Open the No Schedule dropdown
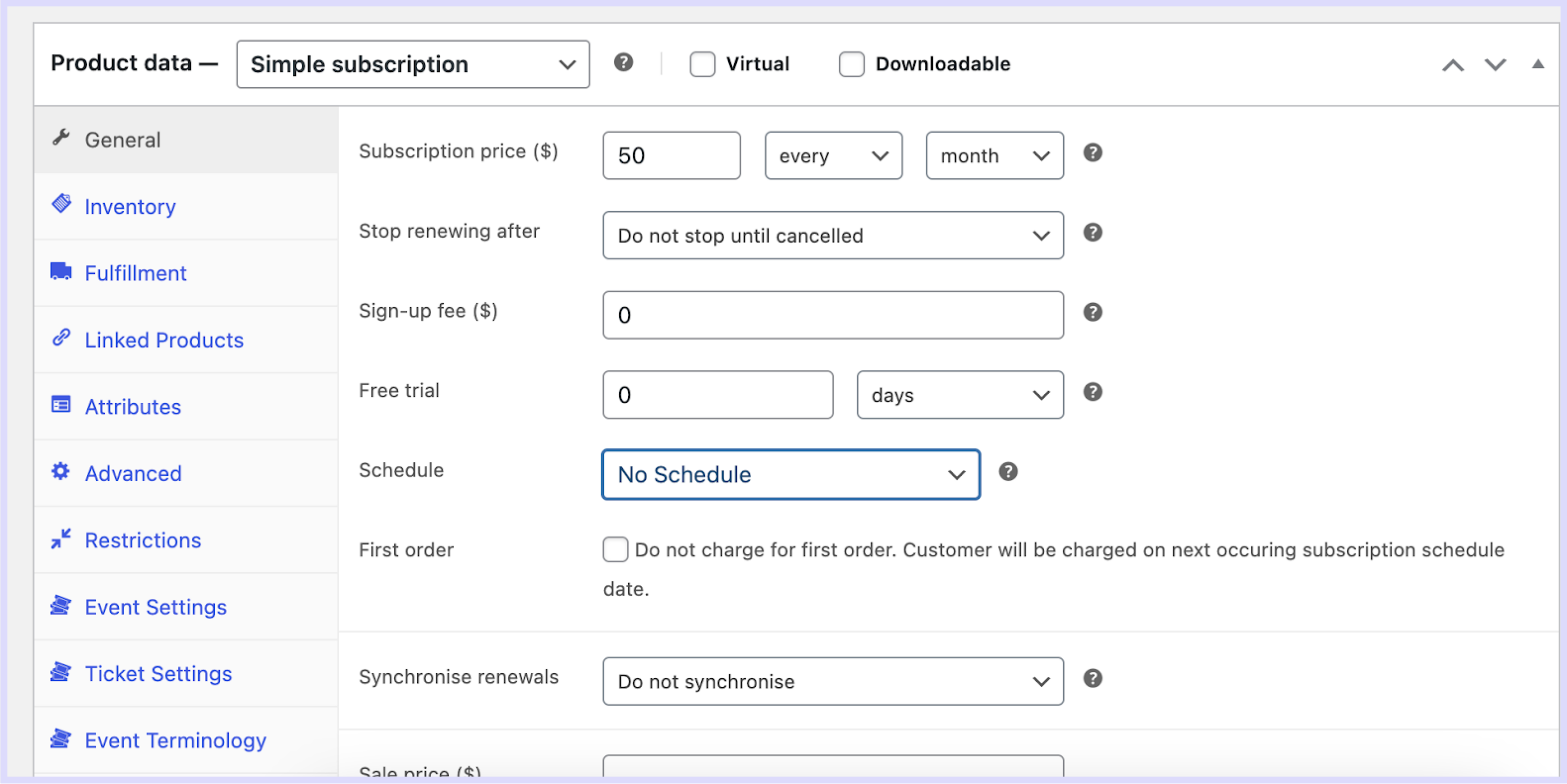The width and height of the screenshot is (1567, 784). pyautogui.click(x=791, y=475)
